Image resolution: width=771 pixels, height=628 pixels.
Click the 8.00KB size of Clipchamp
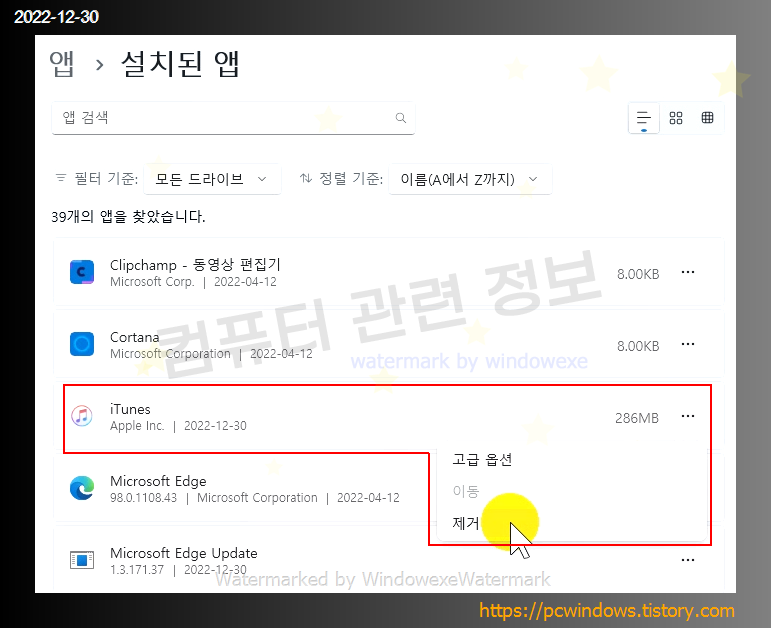click(x=638, y=274)
